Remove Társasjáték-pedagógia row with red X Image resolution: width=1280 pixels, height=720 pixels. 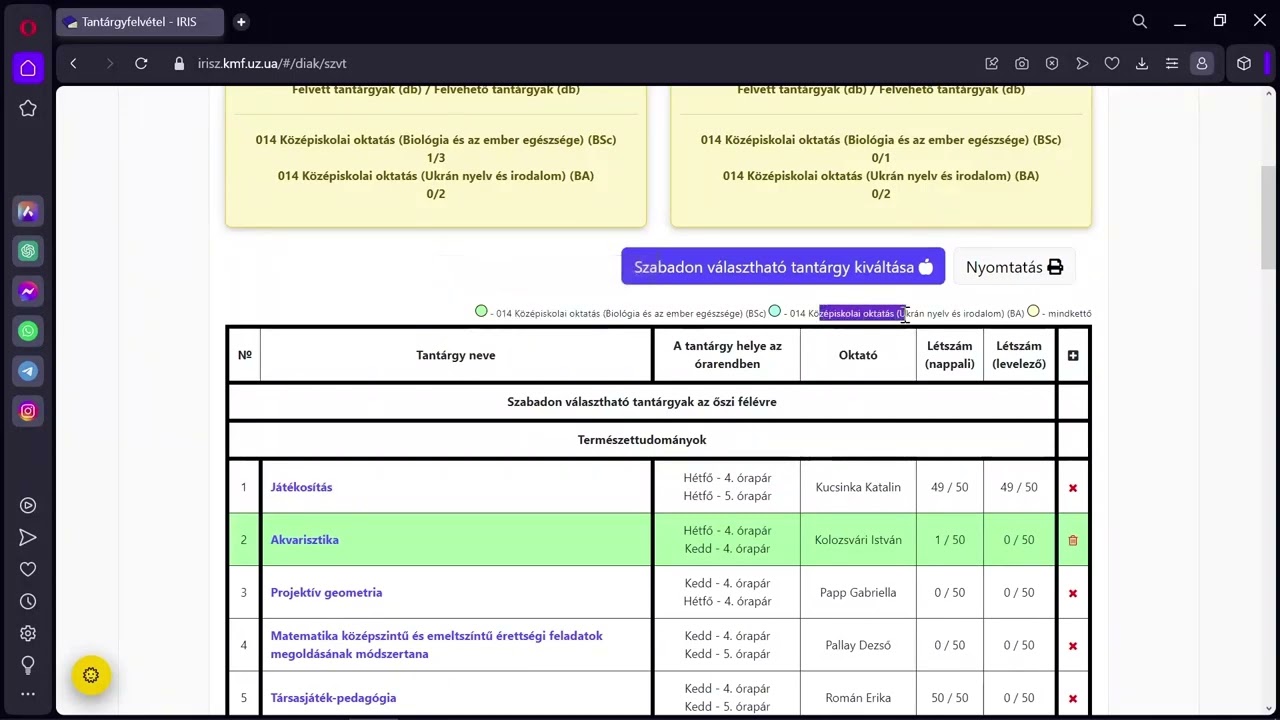point(1073,698)
